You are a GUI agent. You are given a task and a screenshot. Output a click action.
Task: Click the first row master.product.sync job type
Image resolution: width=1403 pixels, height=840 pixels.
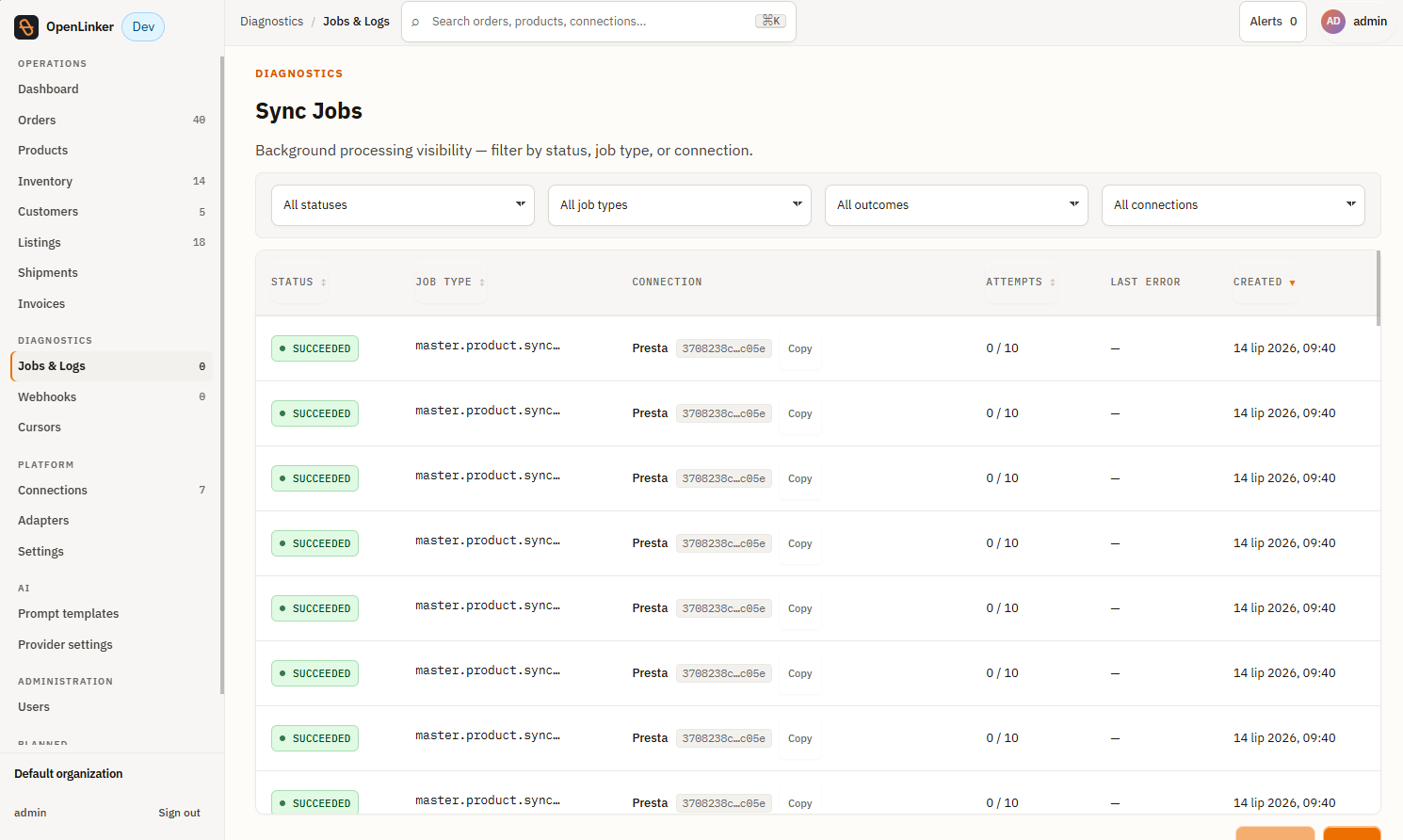(x=488, y=346)
